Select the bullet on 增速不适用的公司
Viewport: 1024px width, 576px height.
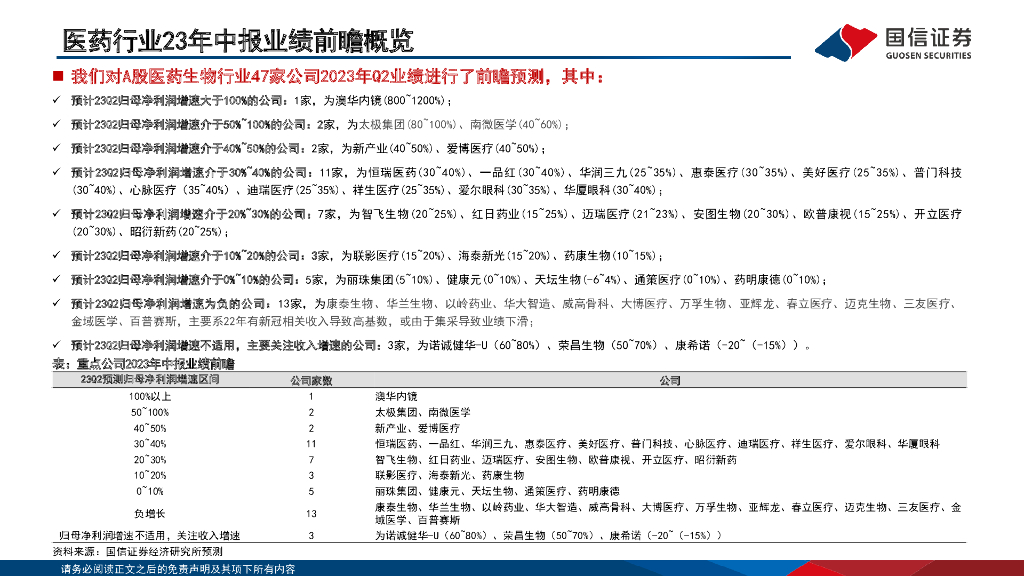[x=441, y=345]
